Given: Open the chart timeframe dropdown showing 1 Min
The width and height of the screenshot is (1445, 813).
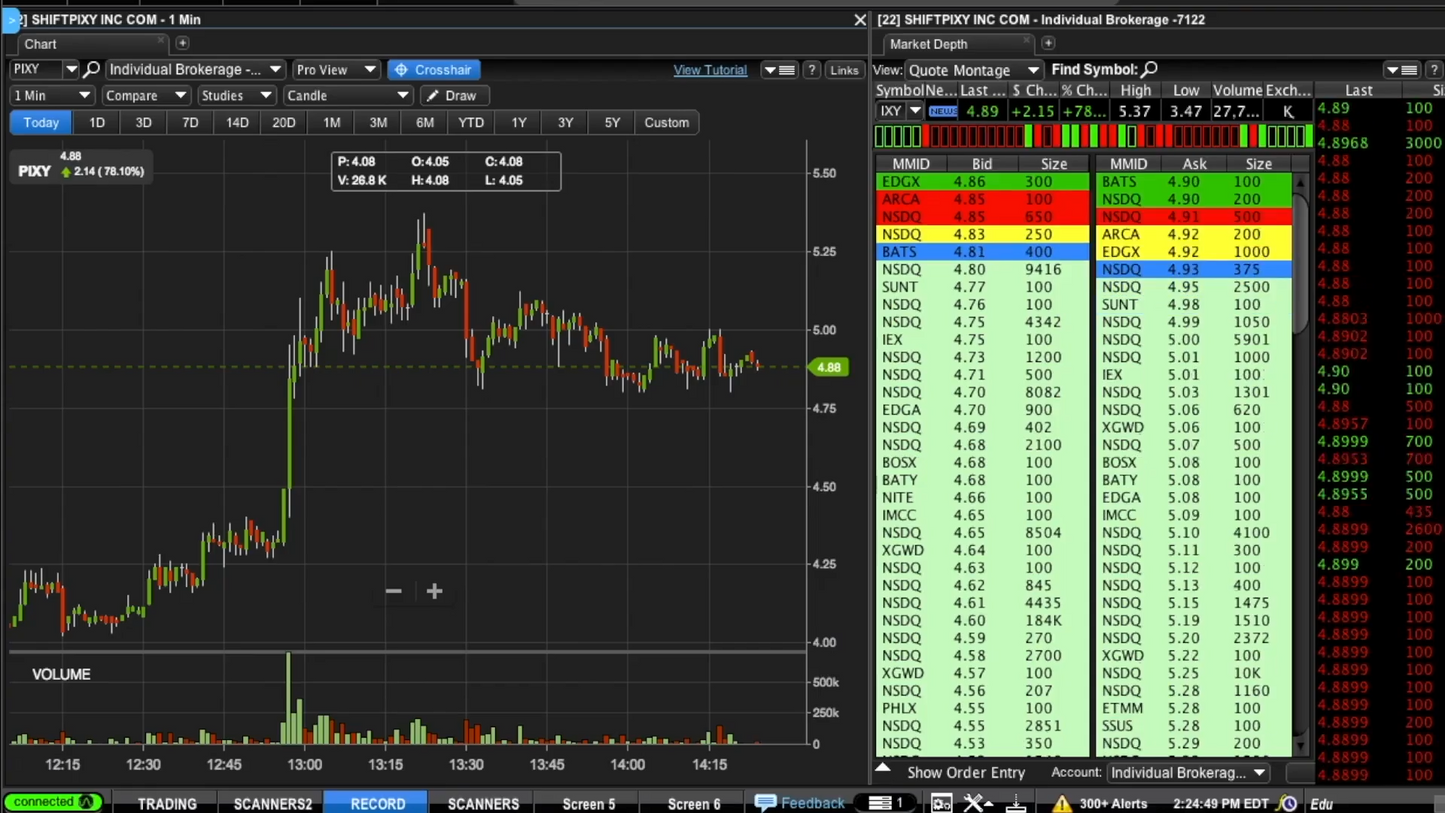Looking at the screenshot, I should click(51, 95).
